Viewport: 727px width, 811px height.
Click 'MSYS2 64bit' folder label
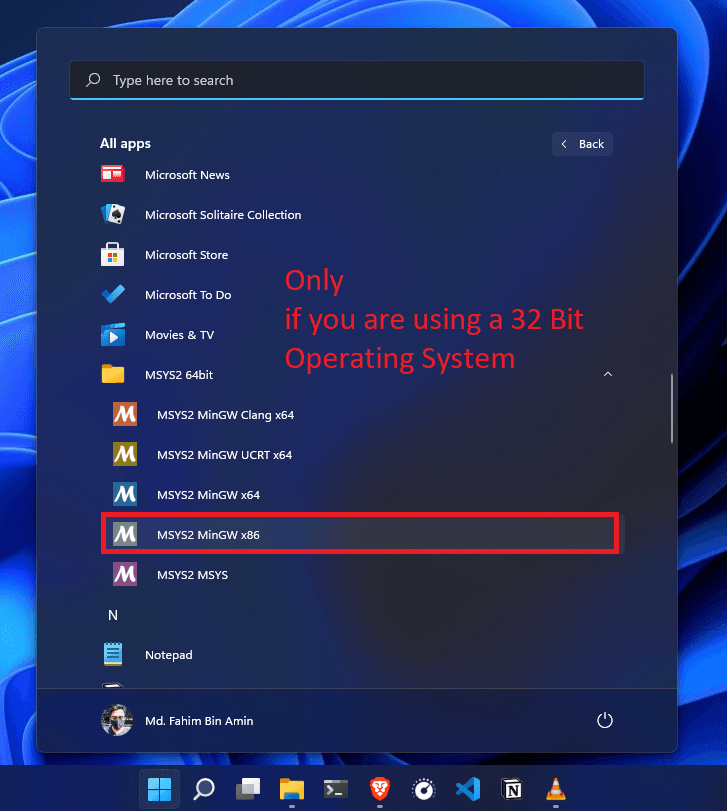pyautogui.click(x=179, y=374)
